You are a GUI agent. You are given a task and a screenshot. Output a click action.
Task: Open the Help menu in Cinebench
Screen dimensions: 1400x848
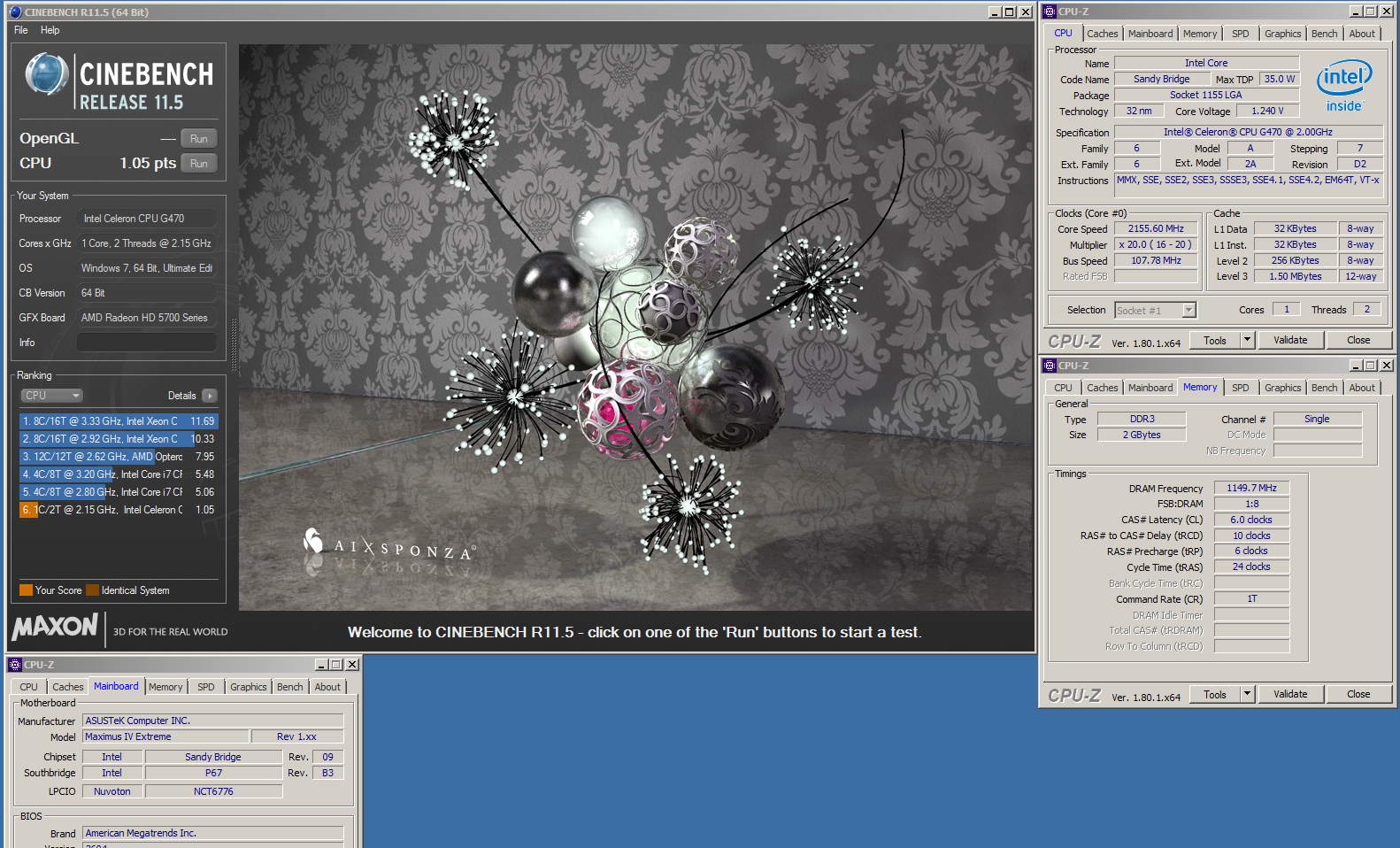pos(50,30)
